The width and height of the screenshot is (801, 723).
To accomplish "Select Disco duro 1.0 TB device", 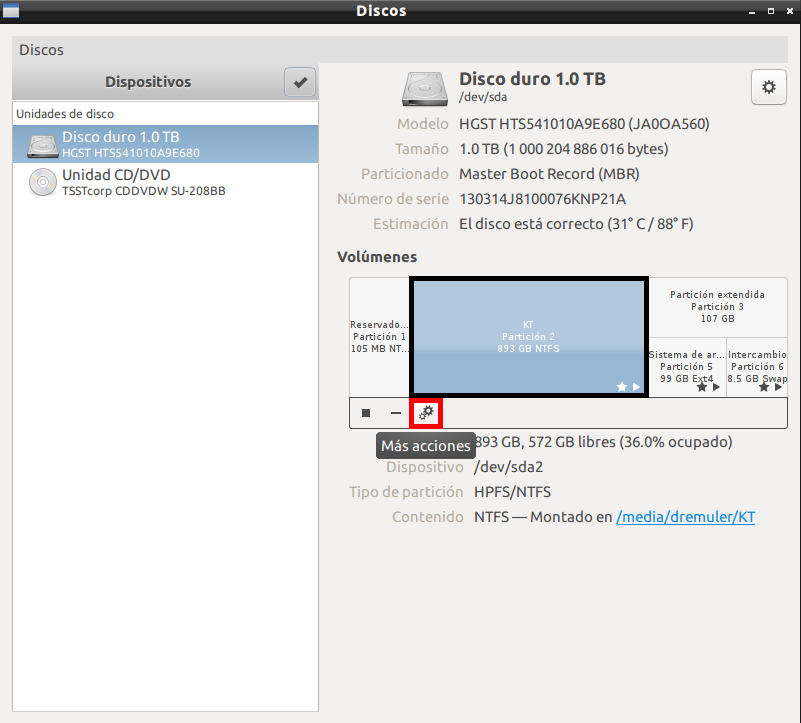I will point(165,144).
